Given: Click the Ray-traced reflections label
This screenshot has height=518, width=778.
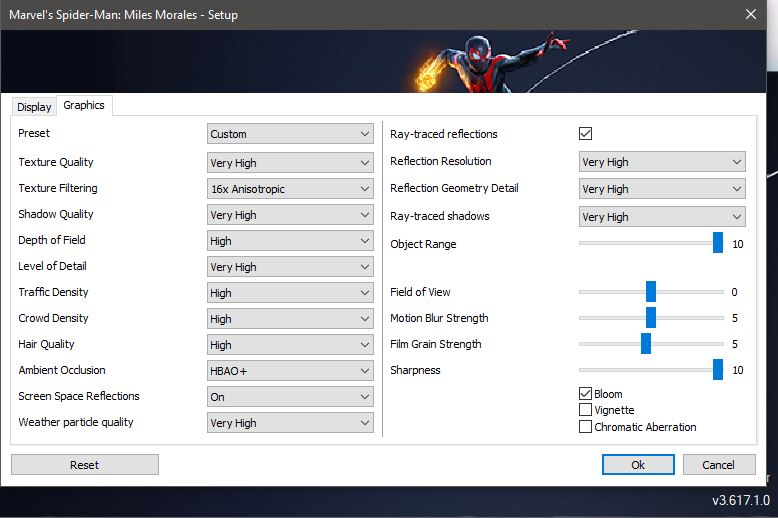Looking at the screenshot, I should click(x=444, y=134).
